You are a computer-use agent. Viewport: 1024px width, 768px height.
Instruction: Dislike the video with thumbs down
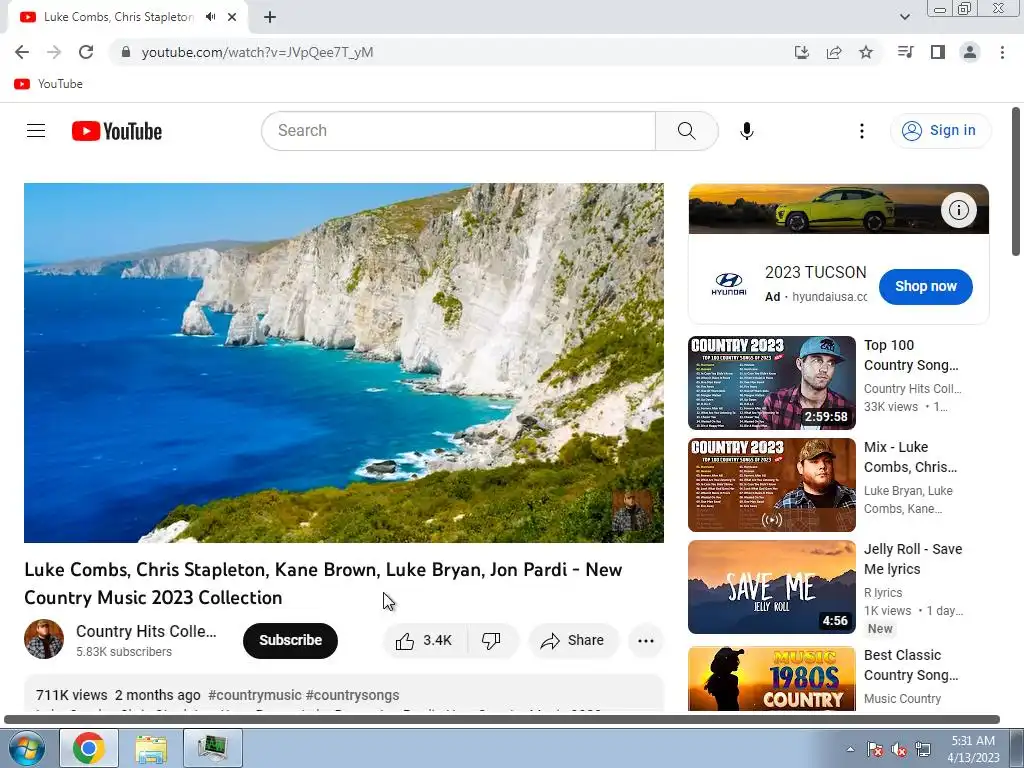tap(492, 641)
